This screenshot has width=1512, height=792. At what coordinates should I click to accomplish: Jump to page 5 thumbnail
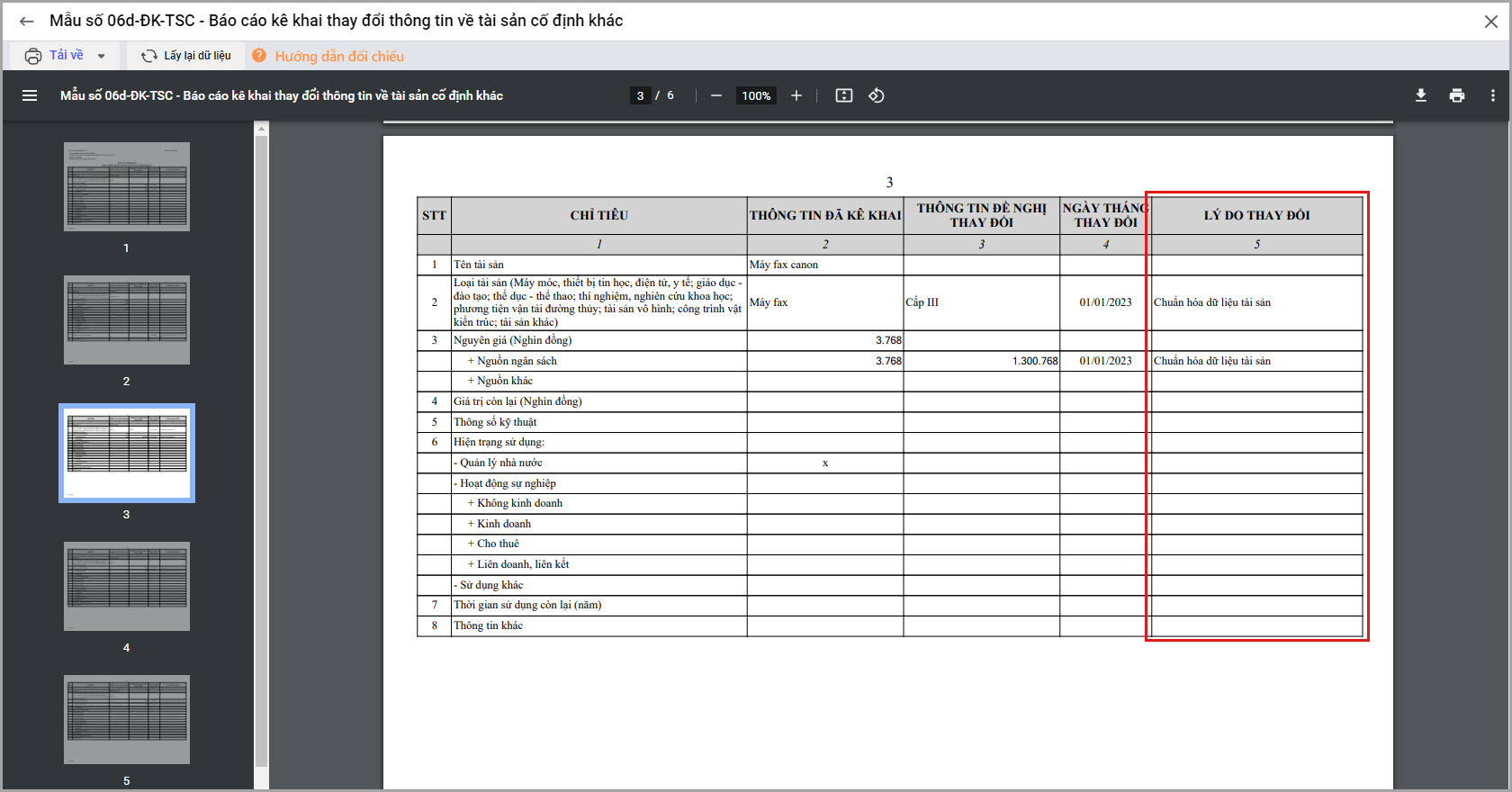pos(127,719)
